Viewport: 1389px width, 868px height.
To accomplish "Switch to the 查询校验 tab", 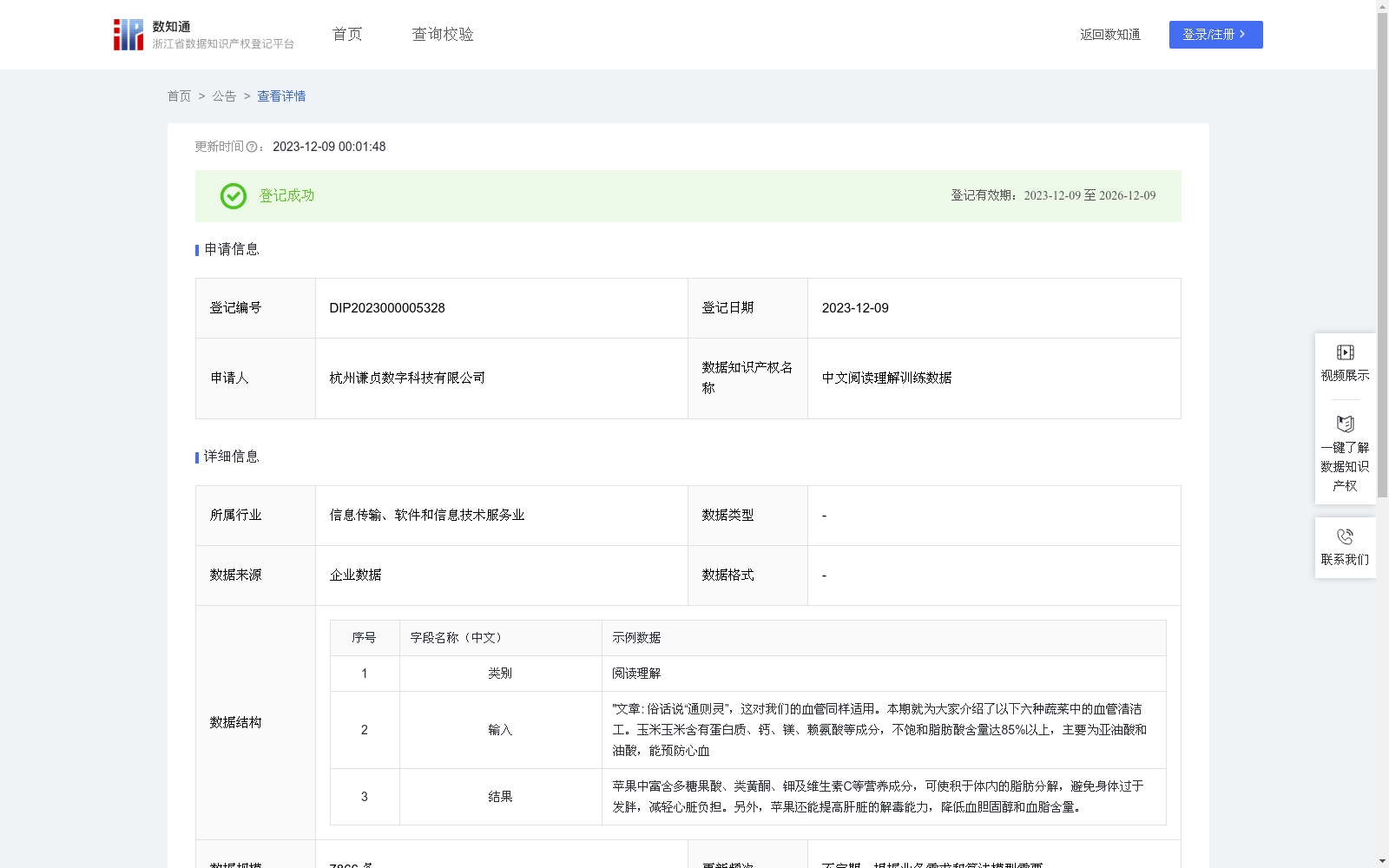I will tap(442, 34).
